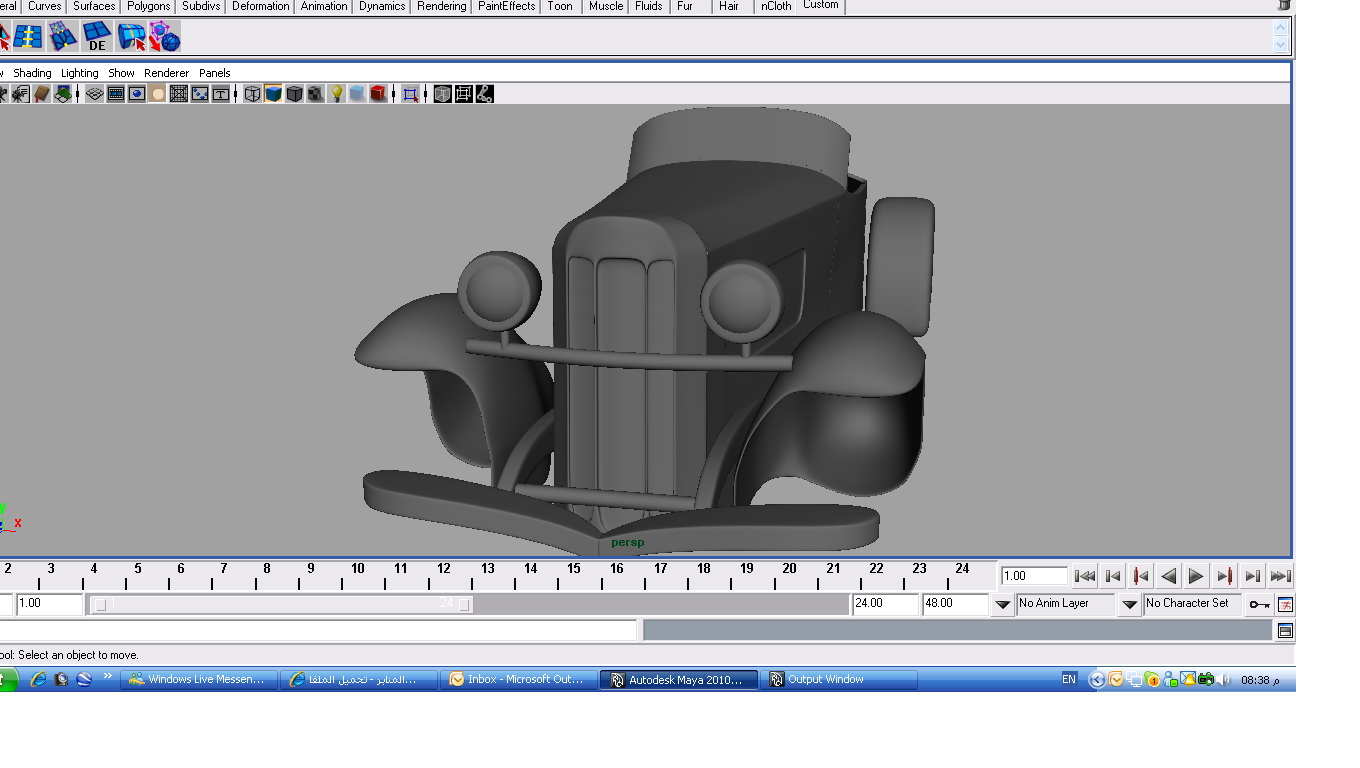The image size is (1360, 768).
Task: Select the Polygons shelf tab
Action: (x=148, y=6)
